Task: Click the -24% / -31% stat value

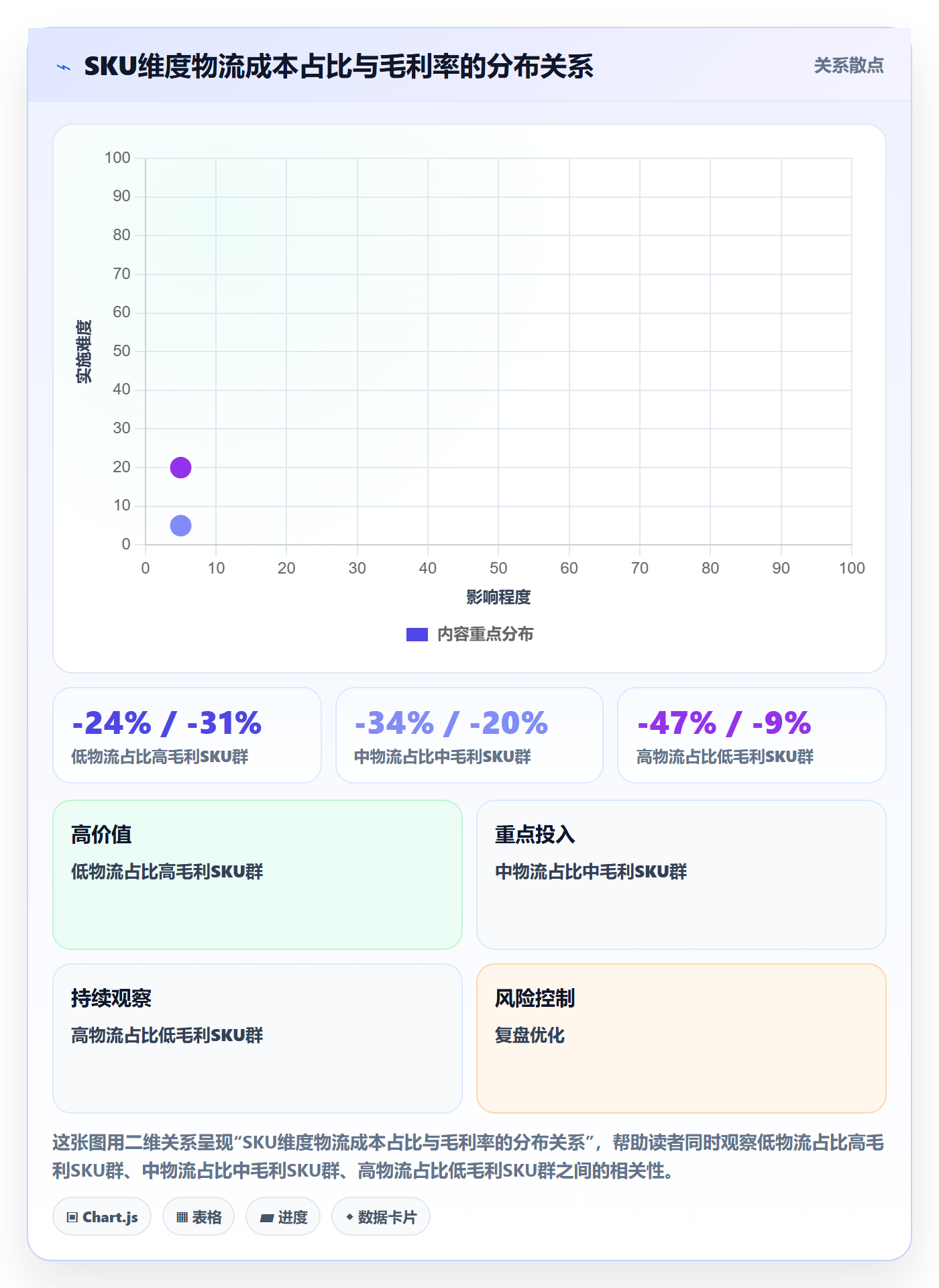Action: pyautogui.click(x=167, y=723)
